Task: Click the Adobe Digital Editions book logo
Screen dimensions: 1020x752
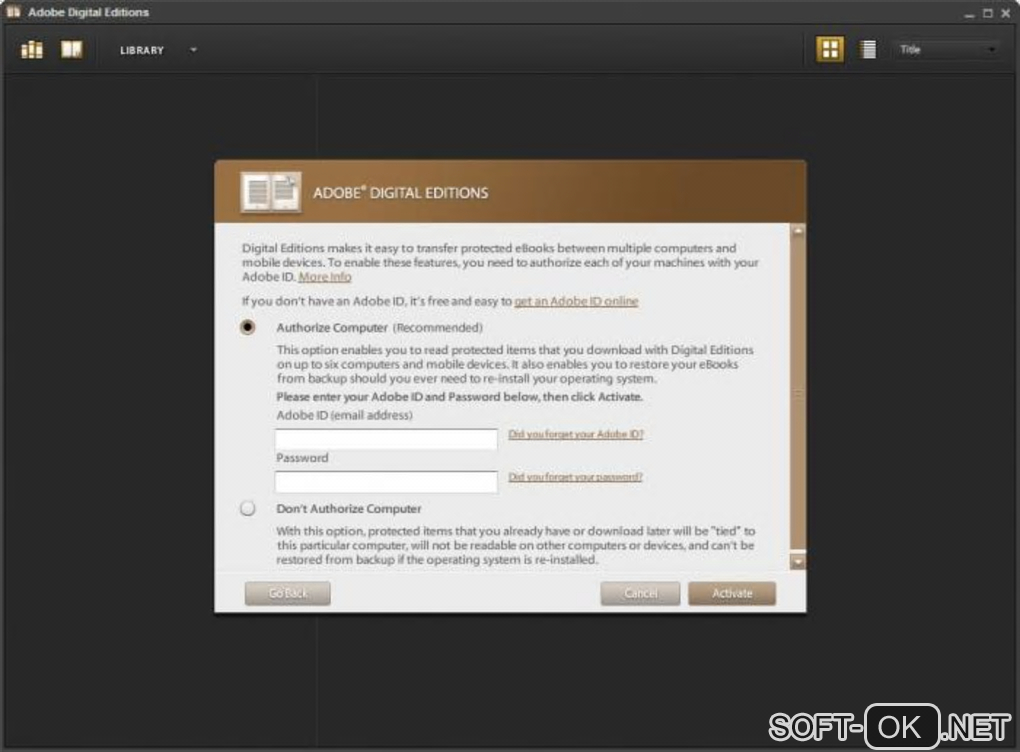Action: click(271, 192)
